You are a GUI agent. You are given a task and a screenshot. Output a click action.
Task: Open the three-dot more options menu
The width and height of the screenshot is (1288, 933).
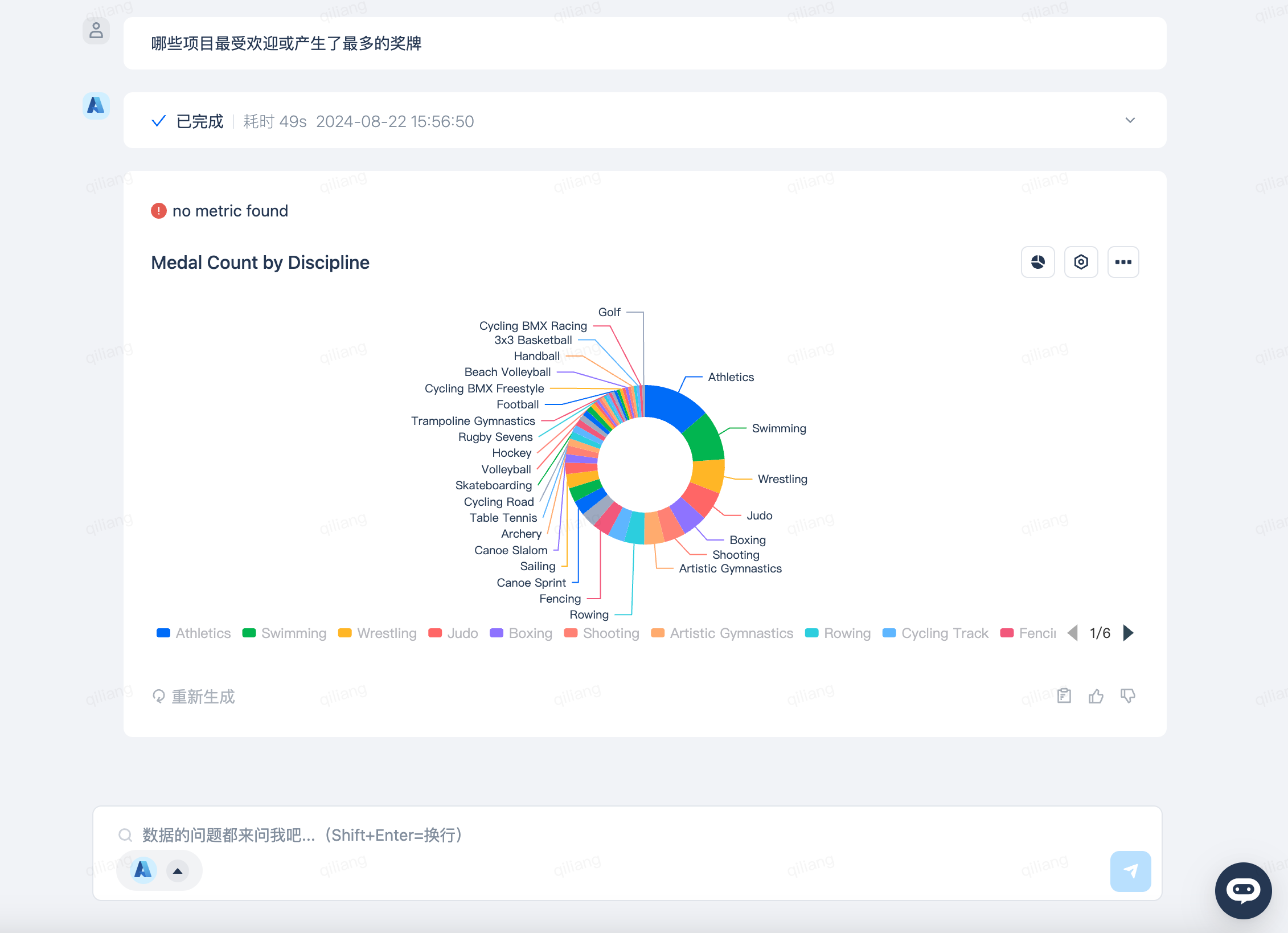coord(1123,262)
